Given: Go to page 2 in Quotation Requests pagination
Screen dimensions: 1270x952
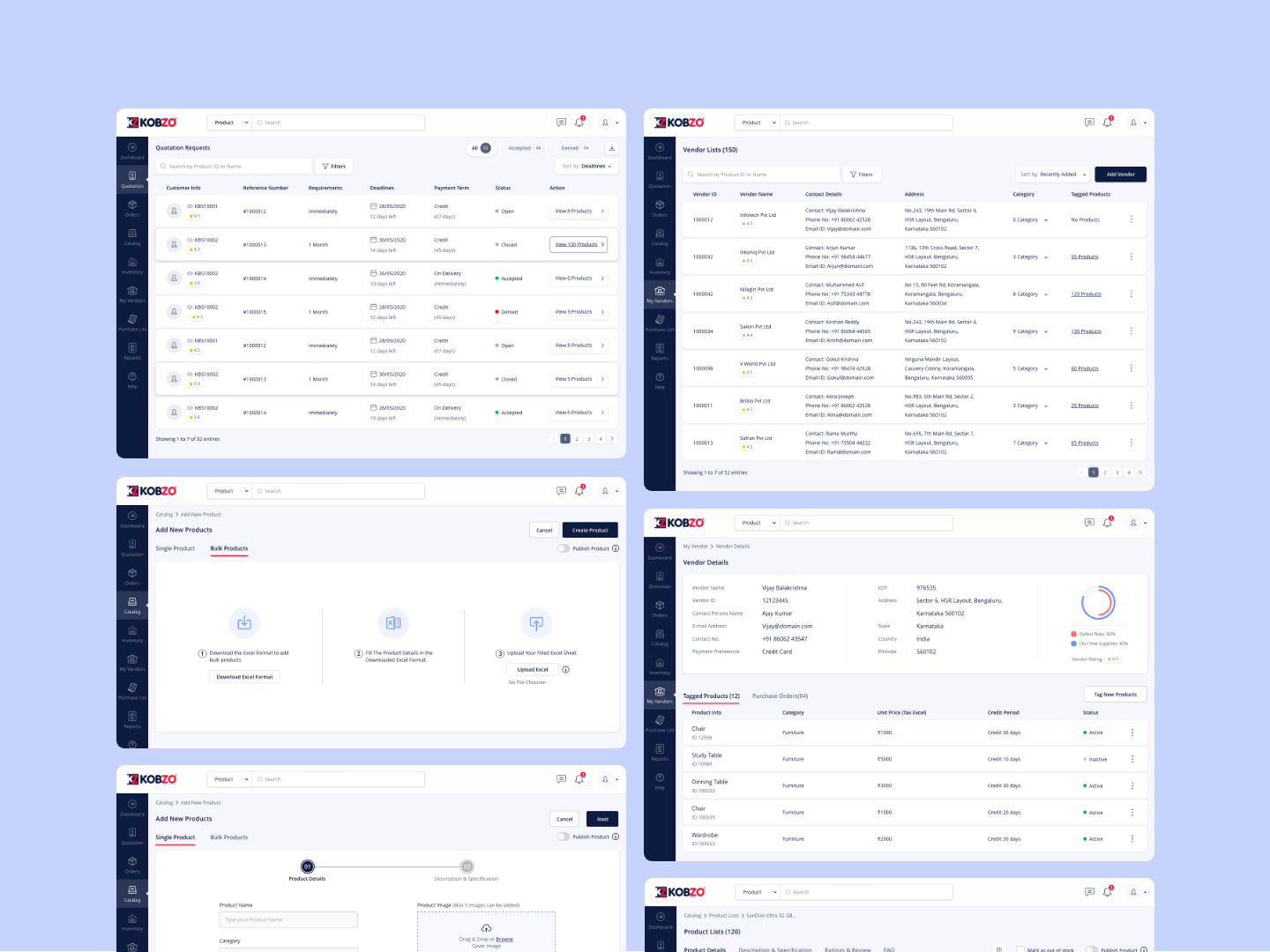Looking at the screenshot, I should (x=577, y=438).
